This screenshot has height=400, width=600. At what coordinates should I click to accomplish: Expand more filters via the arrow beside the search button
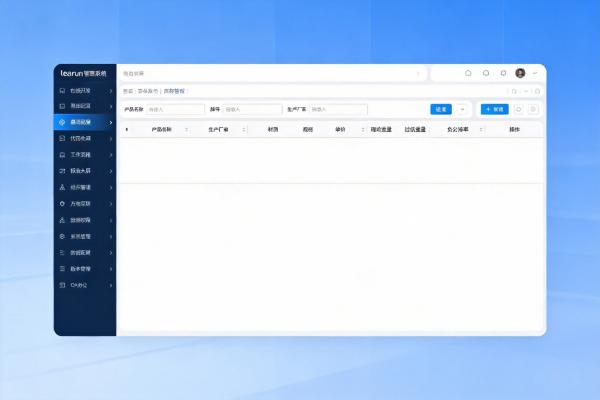tap(462, 109)
